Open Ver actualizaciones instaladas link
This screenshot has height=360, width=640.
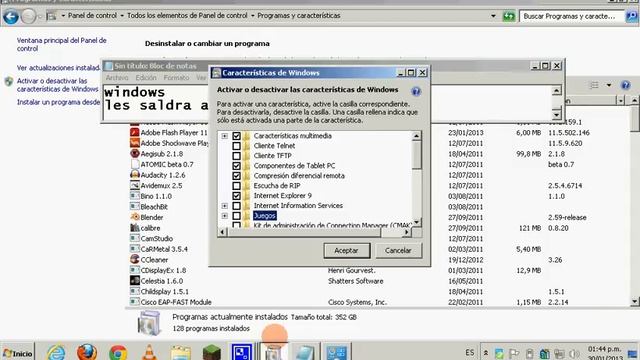(58, 68)
